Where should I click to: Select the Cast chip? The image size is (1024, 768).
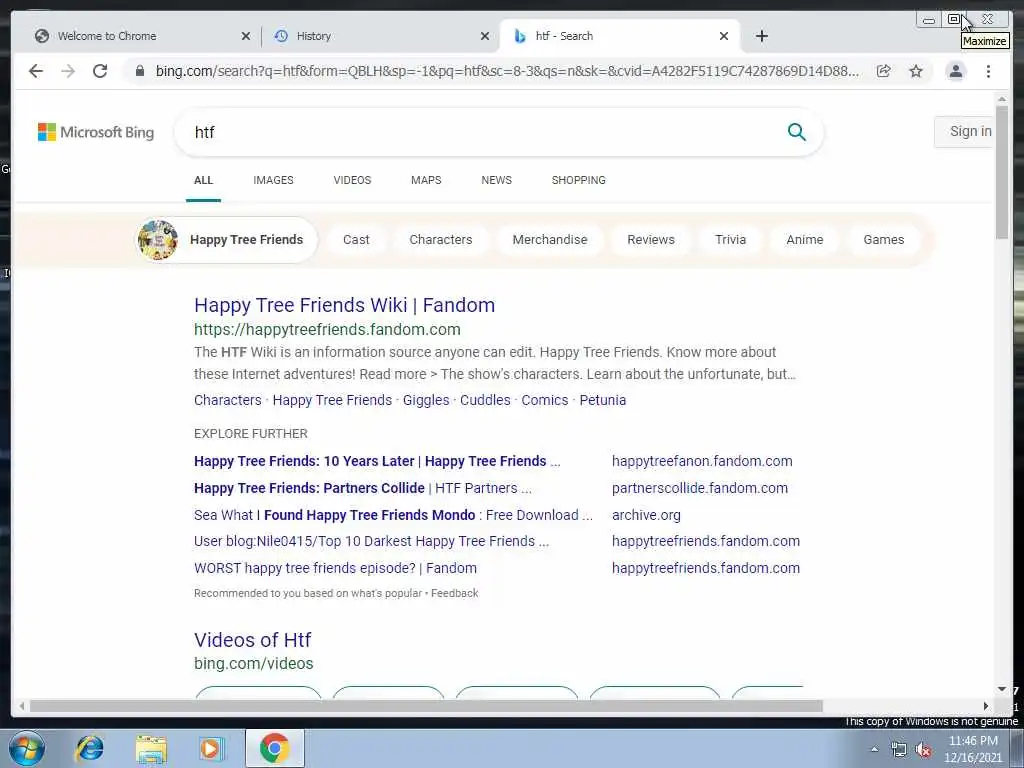(x=356, y=240)
